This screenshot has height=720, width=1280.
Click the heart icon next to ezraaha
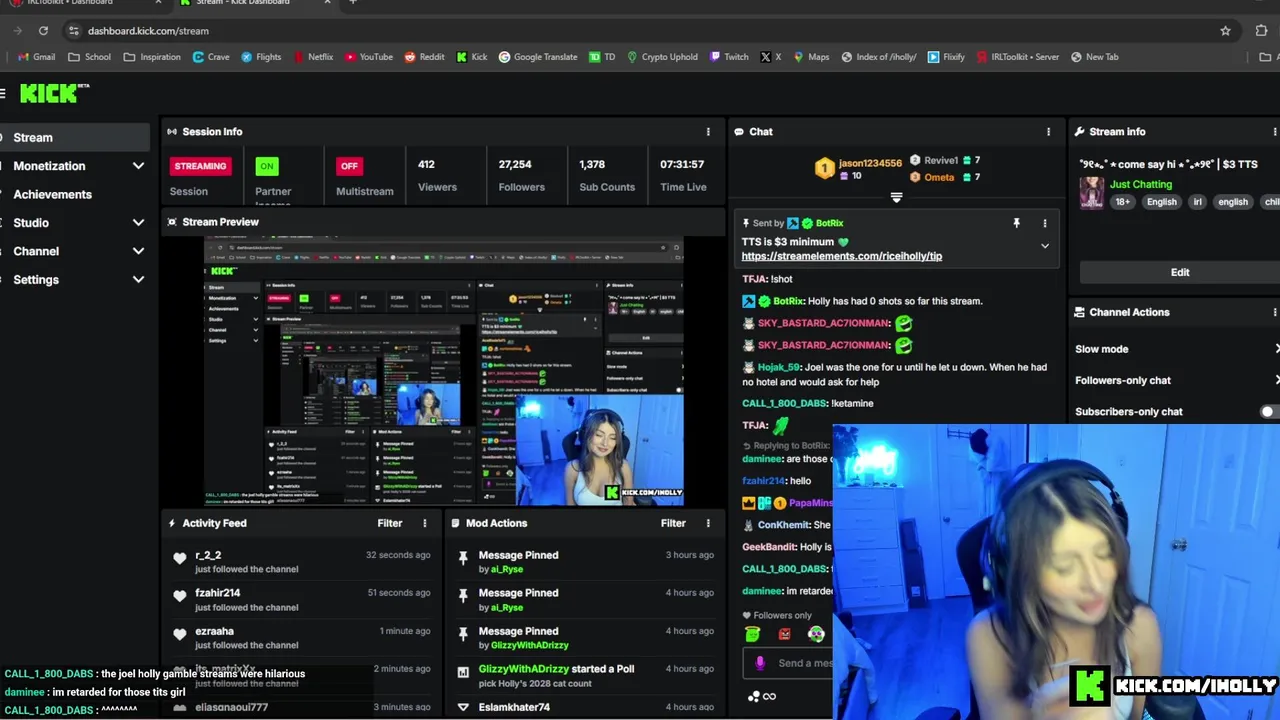[180, 634]
